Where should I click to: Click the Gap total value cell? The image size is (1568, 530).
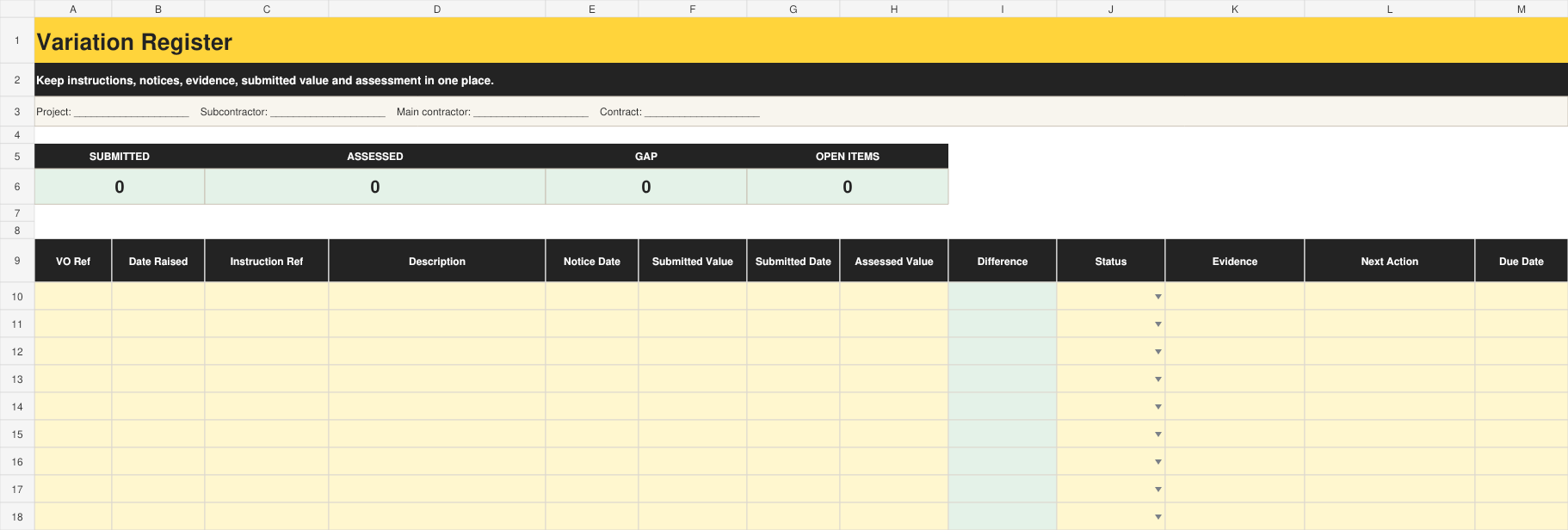click(x=646, y=187)
